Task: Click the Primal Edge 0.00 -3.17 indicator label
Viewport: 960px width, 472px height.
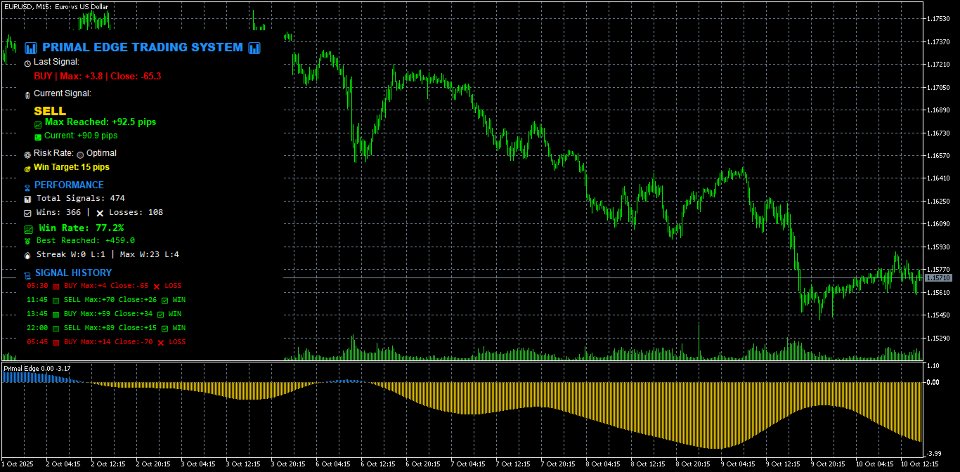Action: [x=37, y=368]
